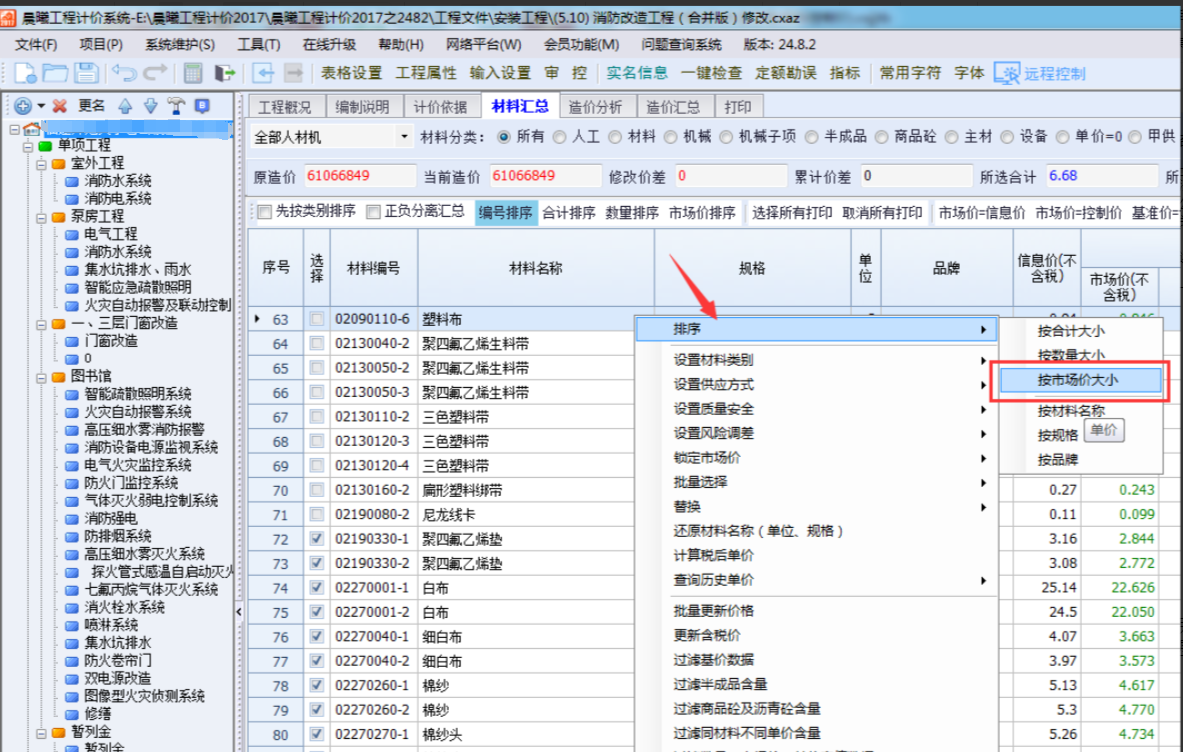Click the undo arrow icon
The image size is (1183, 752).
click(124, 73)
